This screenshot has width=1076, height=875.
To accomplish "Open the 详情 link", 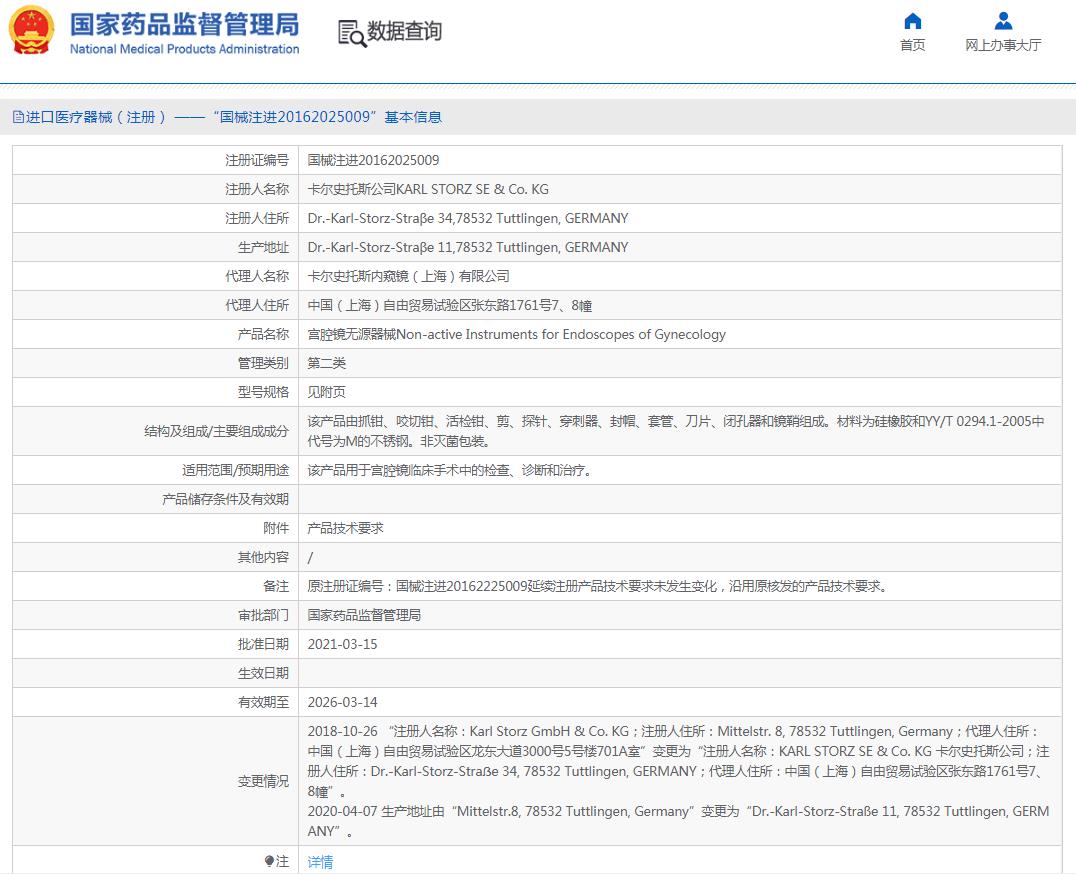I will coord(320,862).
